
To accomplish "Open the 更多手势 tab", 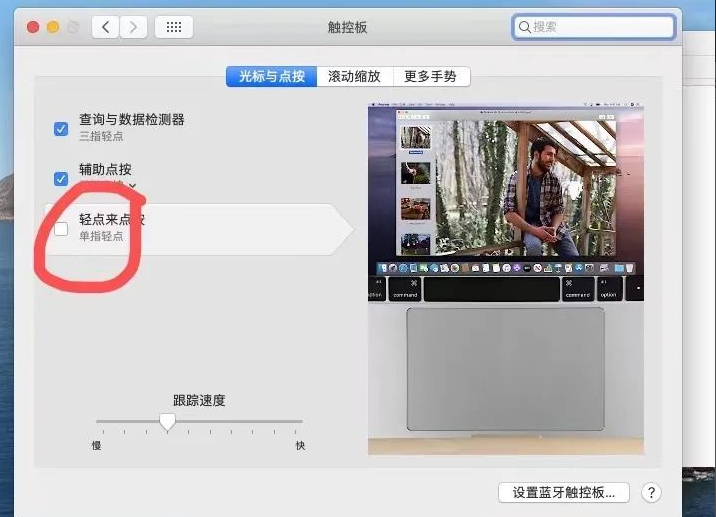I will pos(430,76).
